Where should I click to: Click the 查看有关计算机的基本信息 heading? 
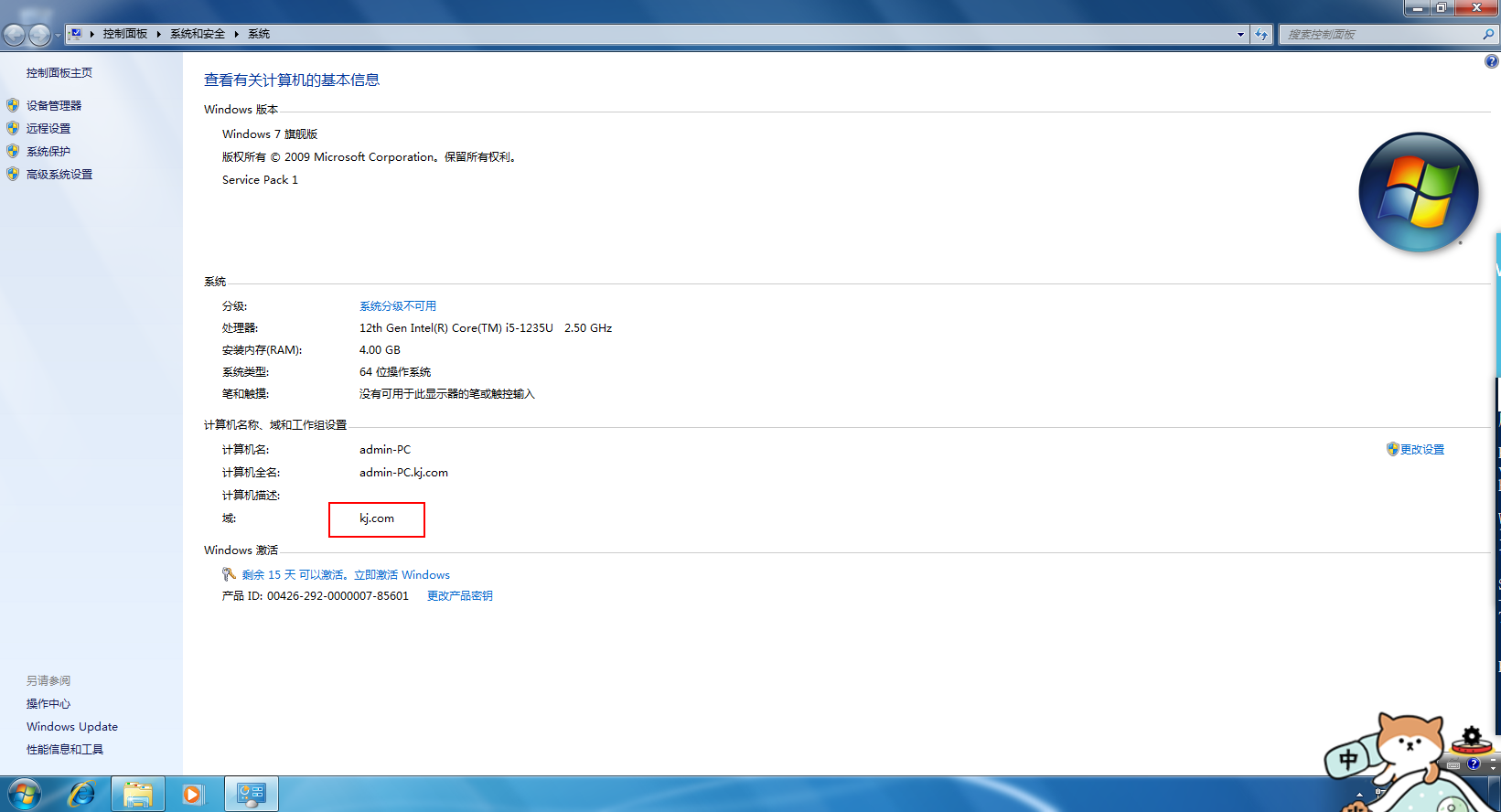point(292,80)
